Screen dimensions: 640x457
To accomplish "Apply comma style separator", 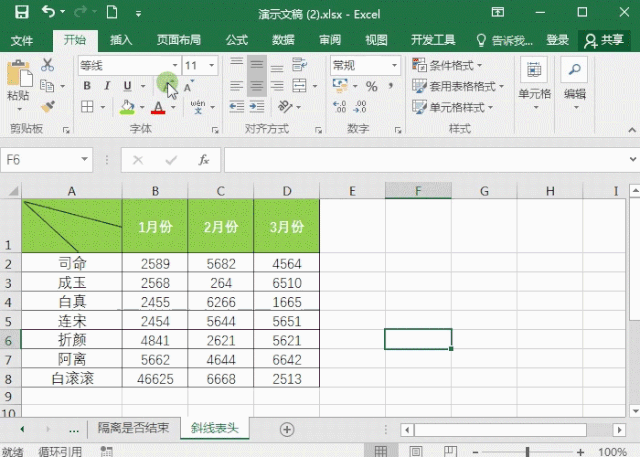I will click(x=391, y=86).
